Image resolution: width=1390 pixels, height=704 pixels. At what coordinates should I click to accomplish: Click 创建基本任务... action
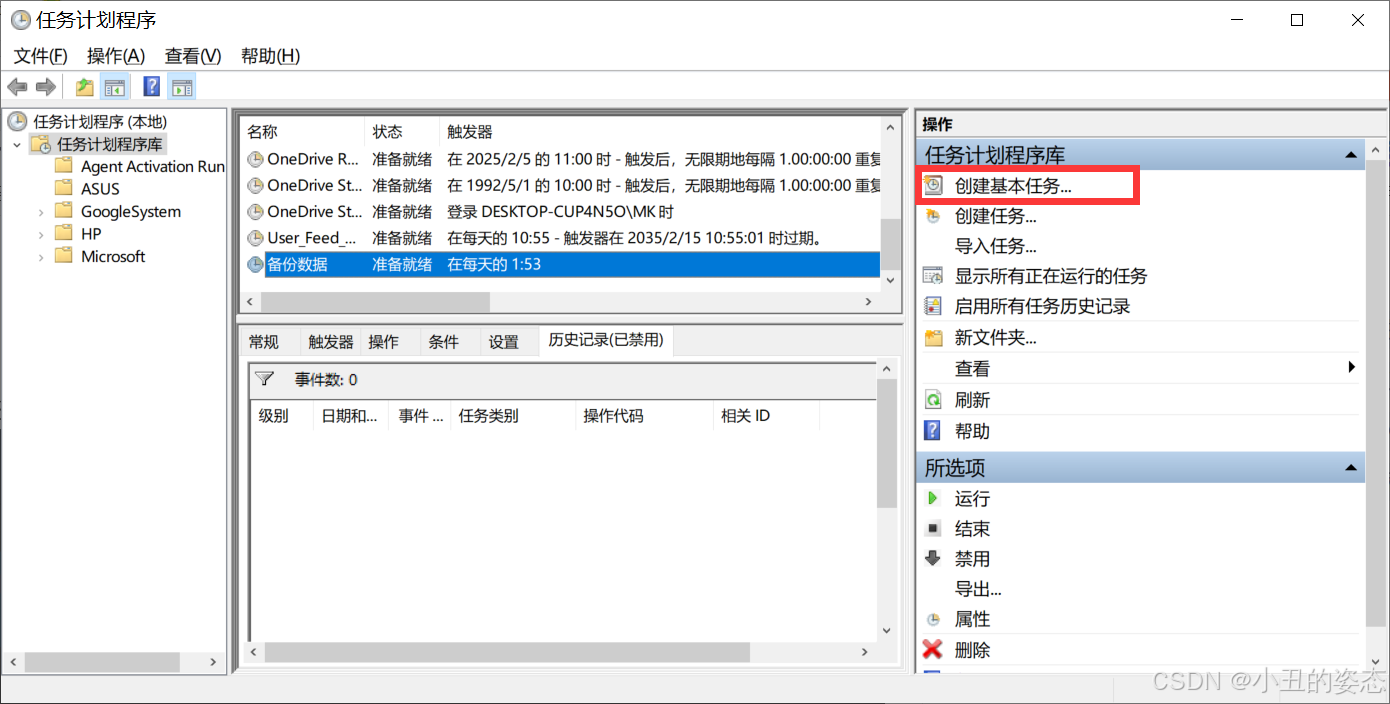click(1013, 186)
